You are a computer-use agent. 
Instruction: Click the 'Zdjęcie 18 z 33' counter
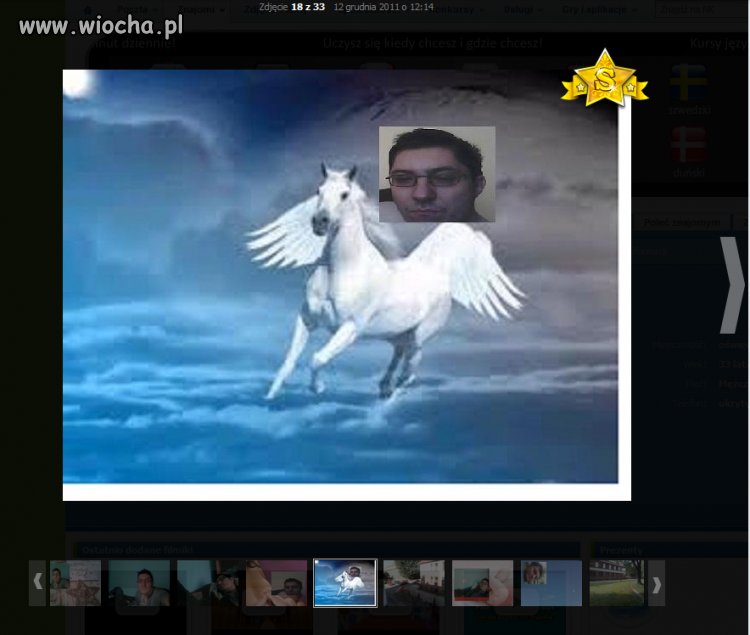click(292, 7)
